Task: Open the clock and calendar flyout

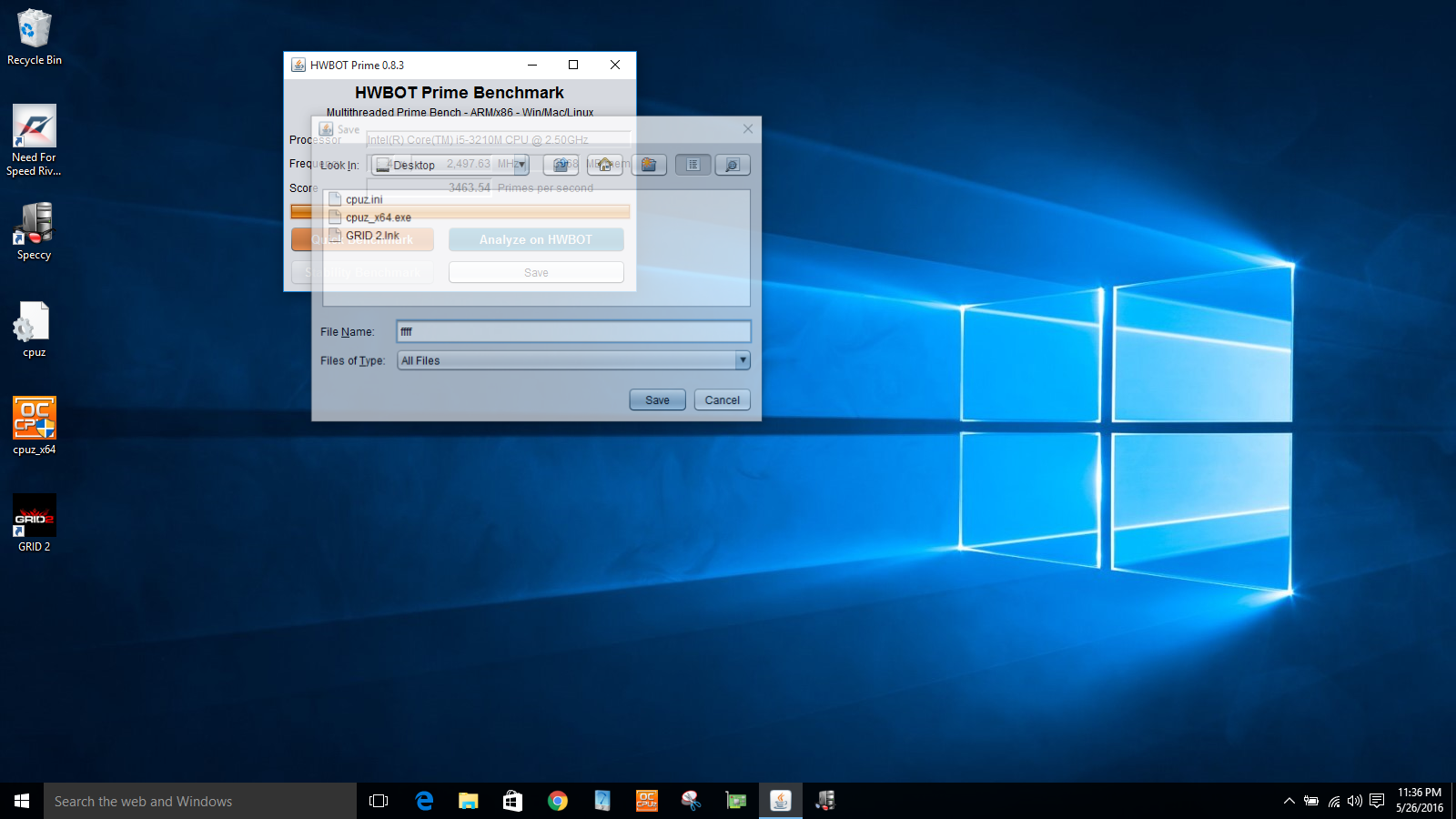Action: (x=1420, y=801)
